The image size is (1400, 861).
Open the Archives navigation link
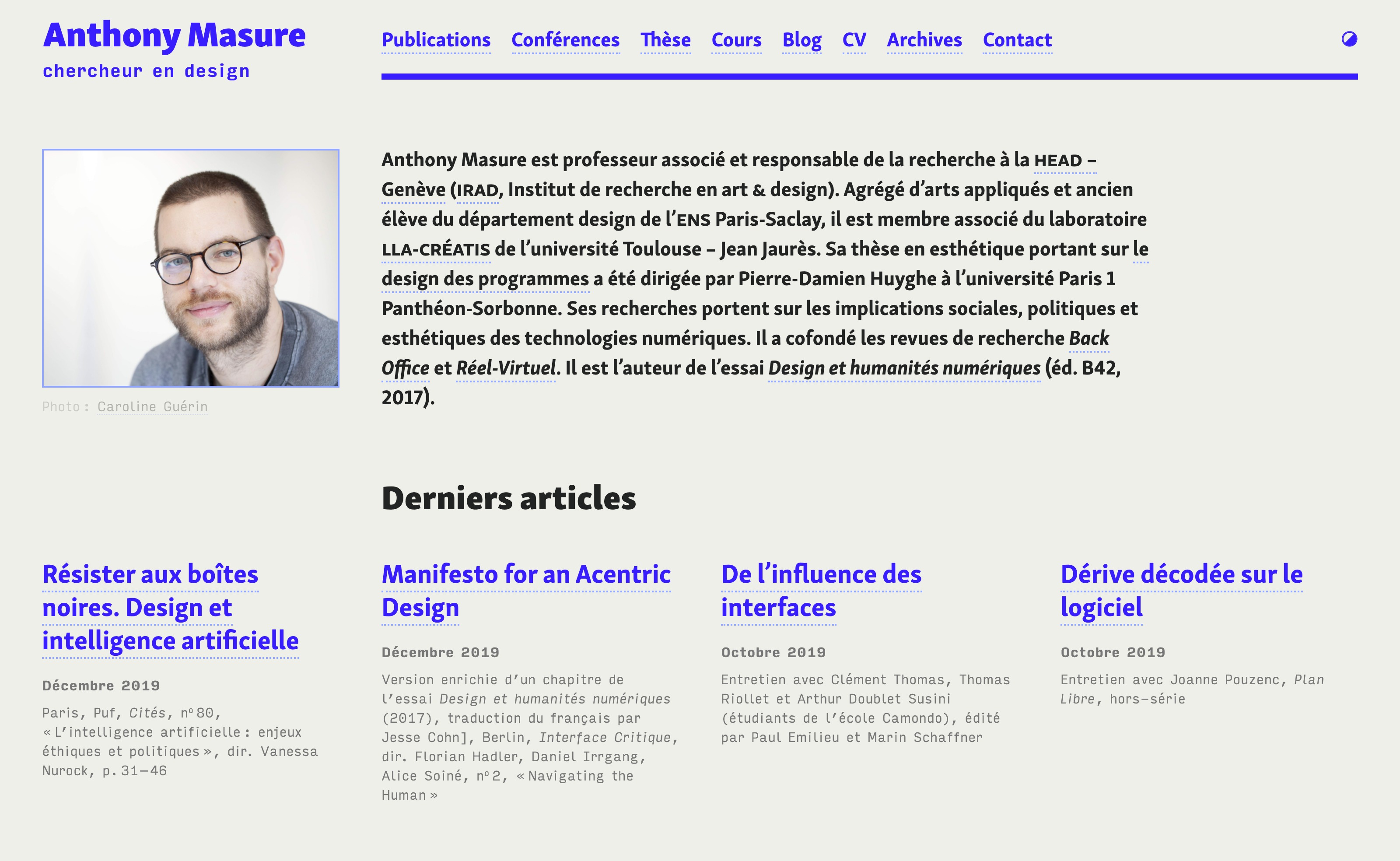click(924, 40)
